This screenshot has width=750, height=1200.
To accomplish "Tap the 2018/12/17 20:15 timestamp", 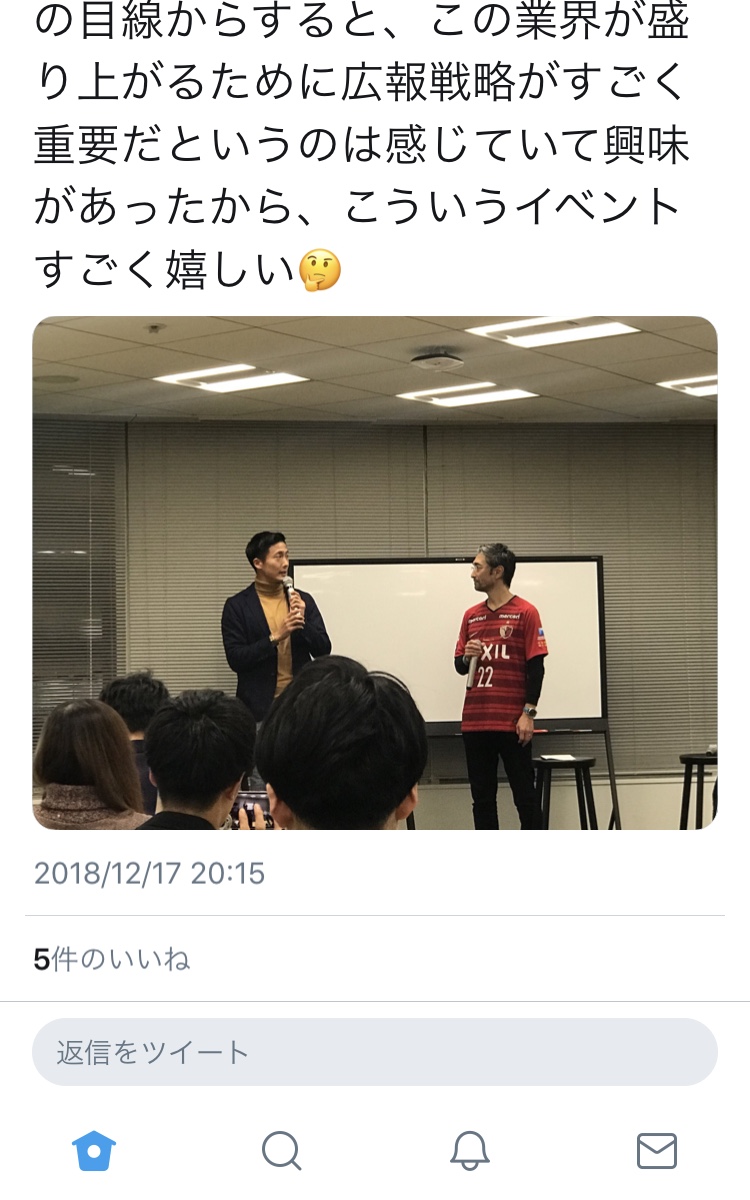I will [150, 873].
